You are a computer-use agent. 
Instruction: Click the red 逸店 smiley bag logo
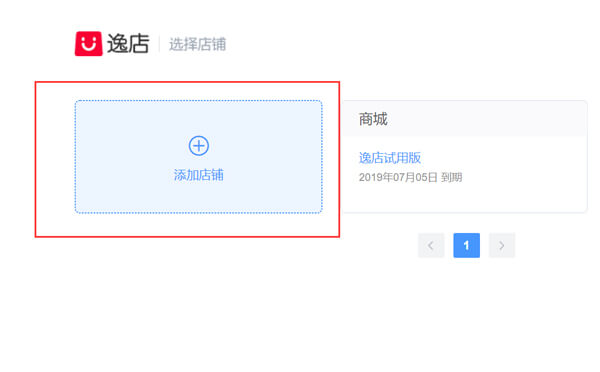tap(88, 44)
